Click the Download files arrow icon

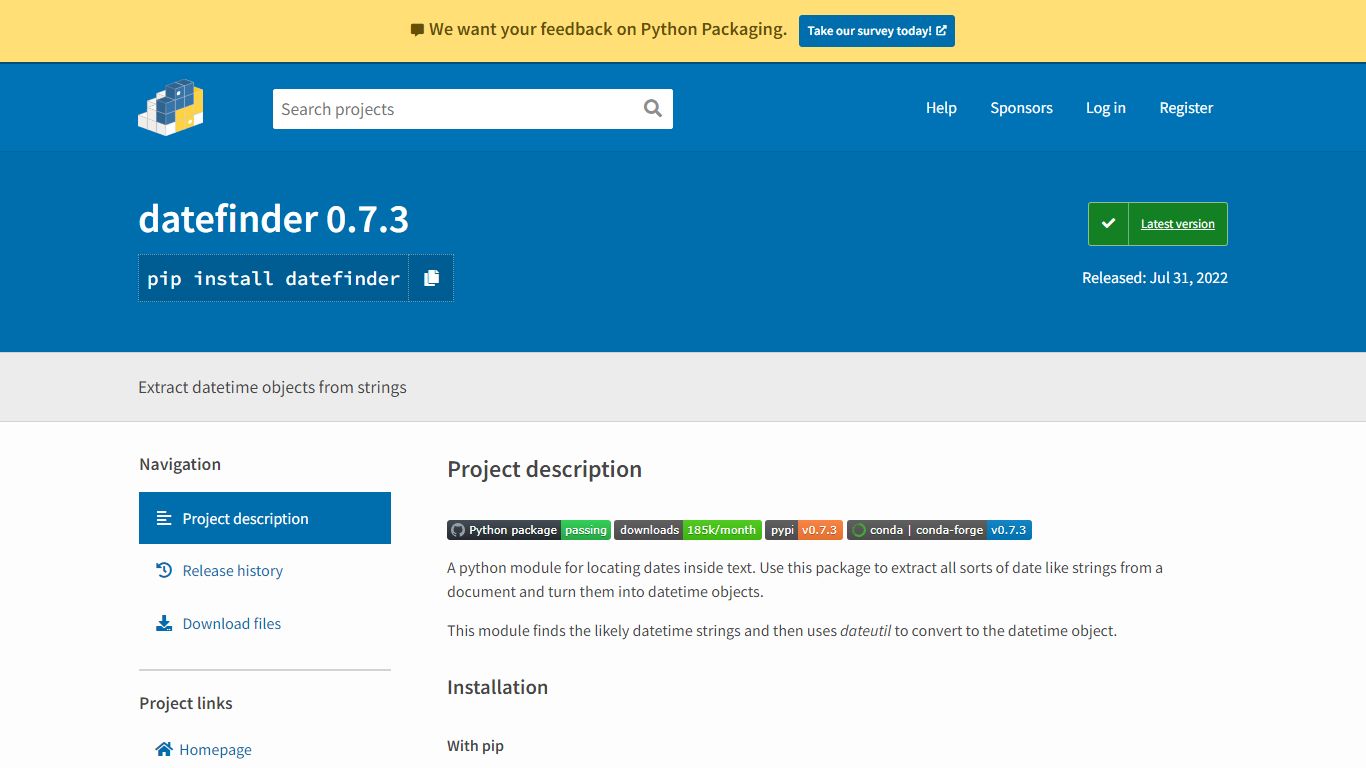(164, 623)
